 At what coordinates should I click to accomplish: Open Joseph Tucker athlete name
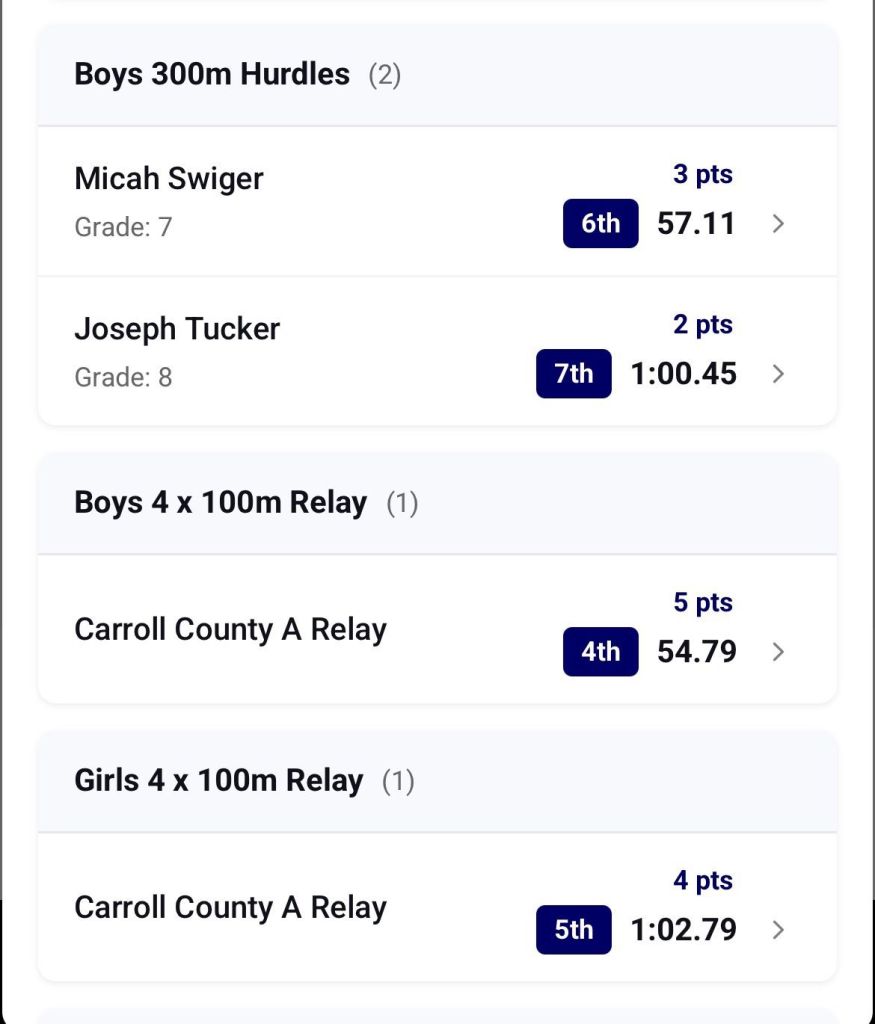coord(177,329)
